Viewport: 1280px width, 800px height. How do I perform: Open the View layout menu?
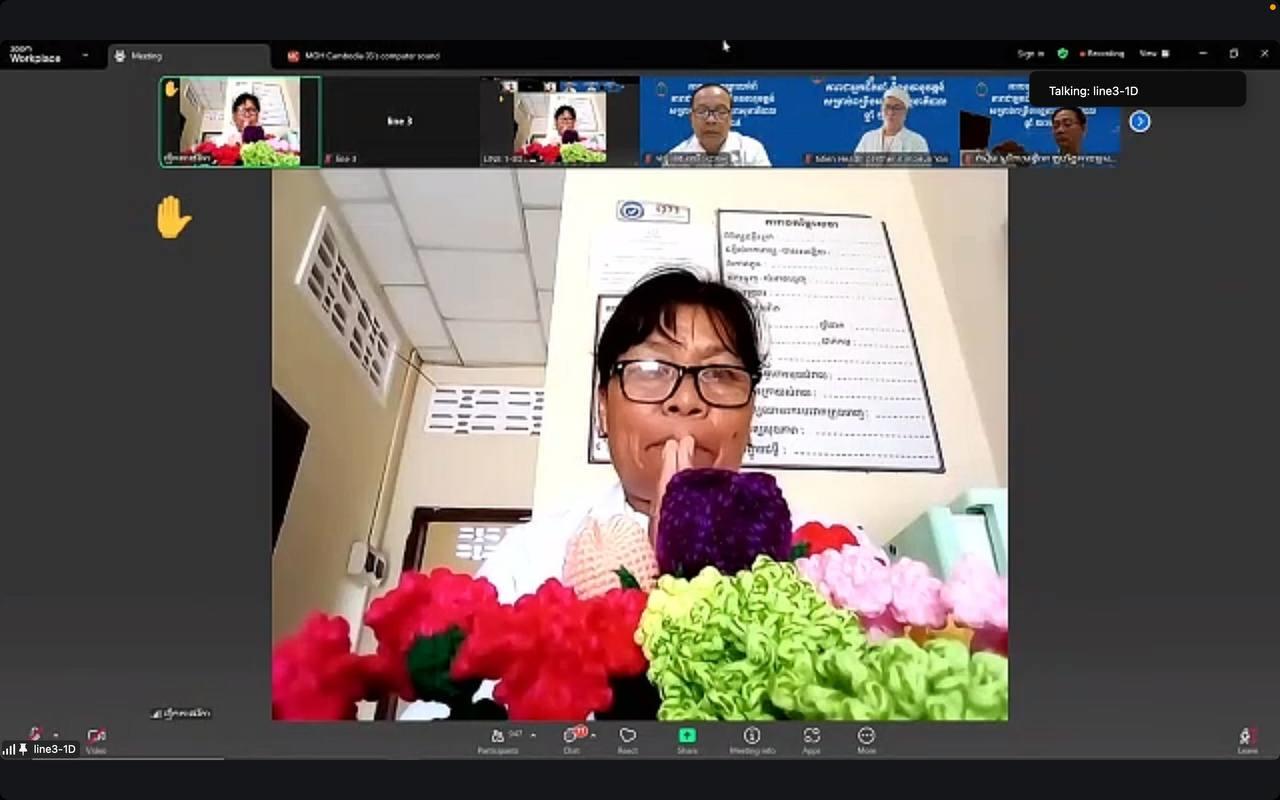[1153, 54]
